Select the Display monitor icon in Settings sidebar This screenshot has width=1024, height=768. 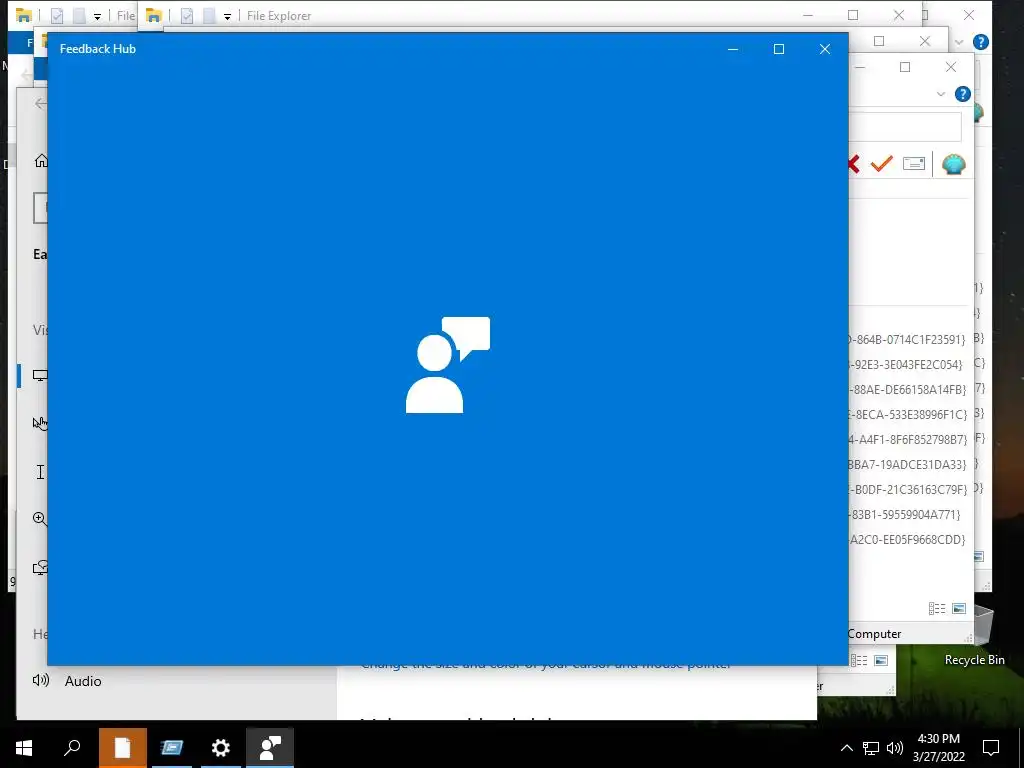tap(40, 376)
